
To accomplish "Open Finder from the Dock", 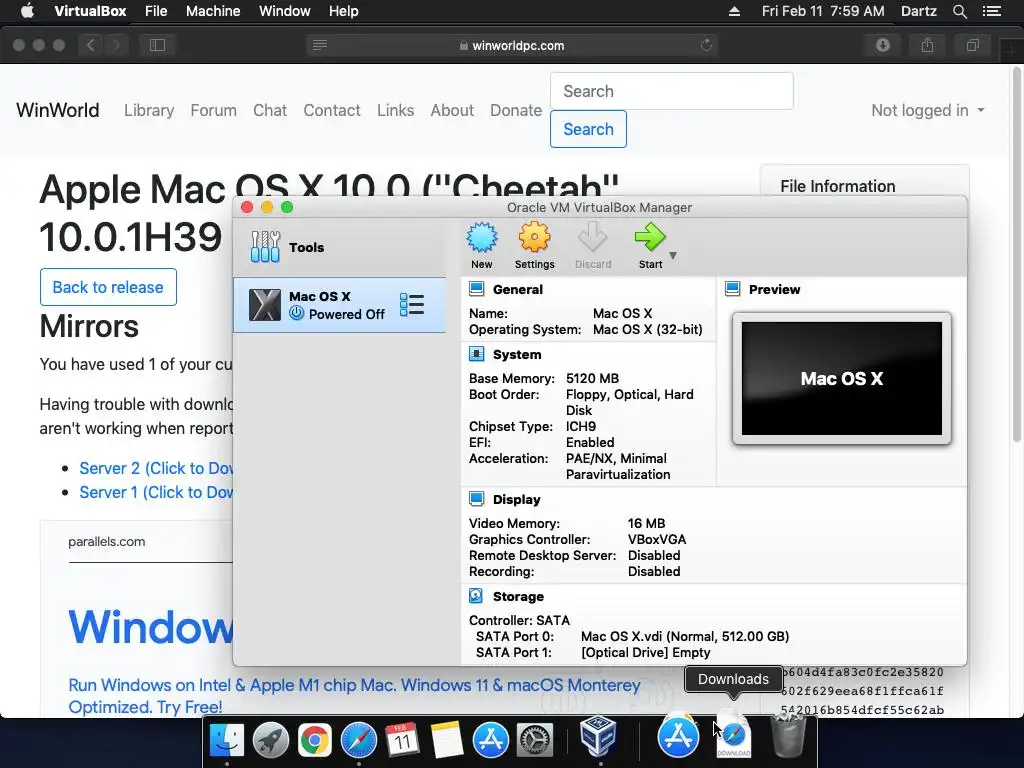I will point(227,740).
